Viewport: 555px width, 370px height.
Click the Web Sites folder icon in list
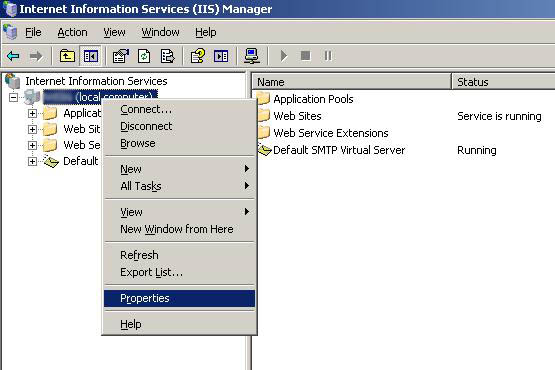coord(264,116)
